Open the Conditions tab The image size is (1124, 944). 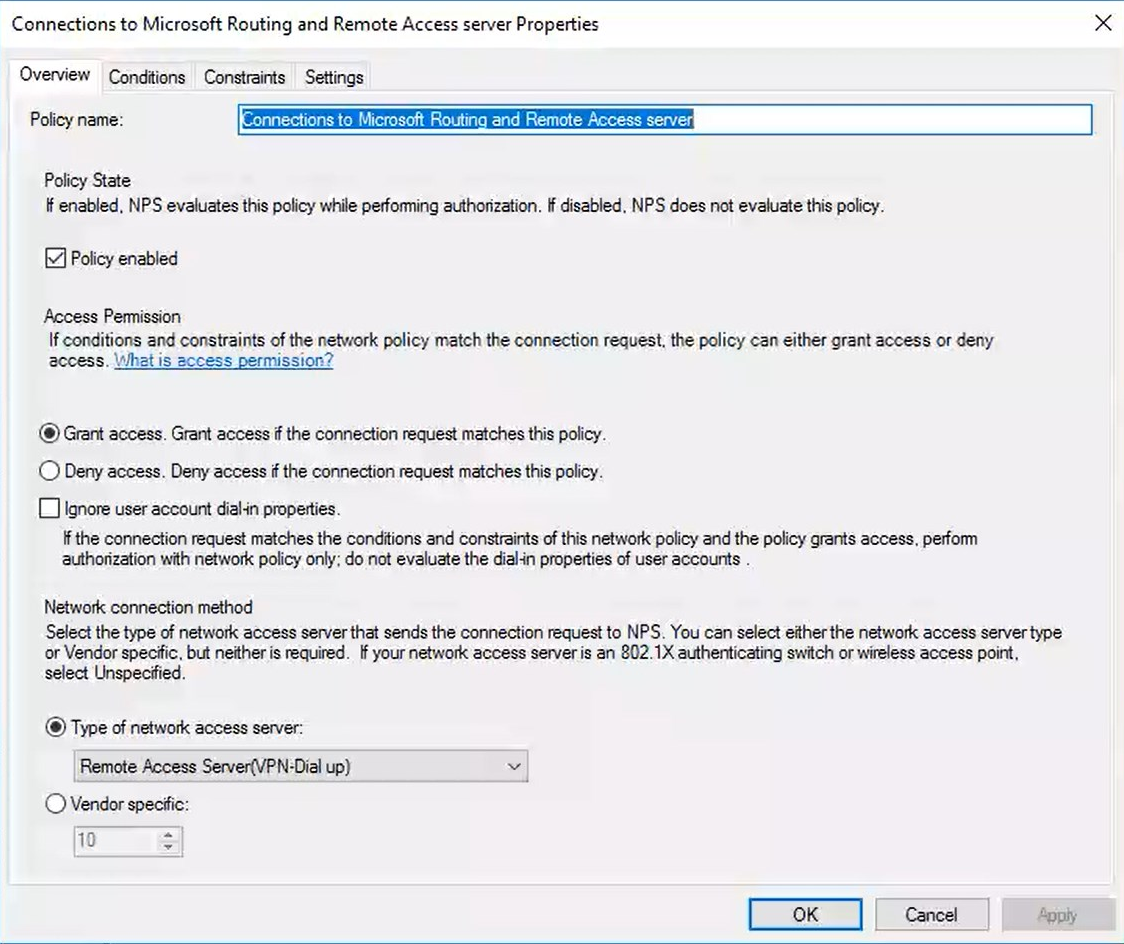(147, 77)
